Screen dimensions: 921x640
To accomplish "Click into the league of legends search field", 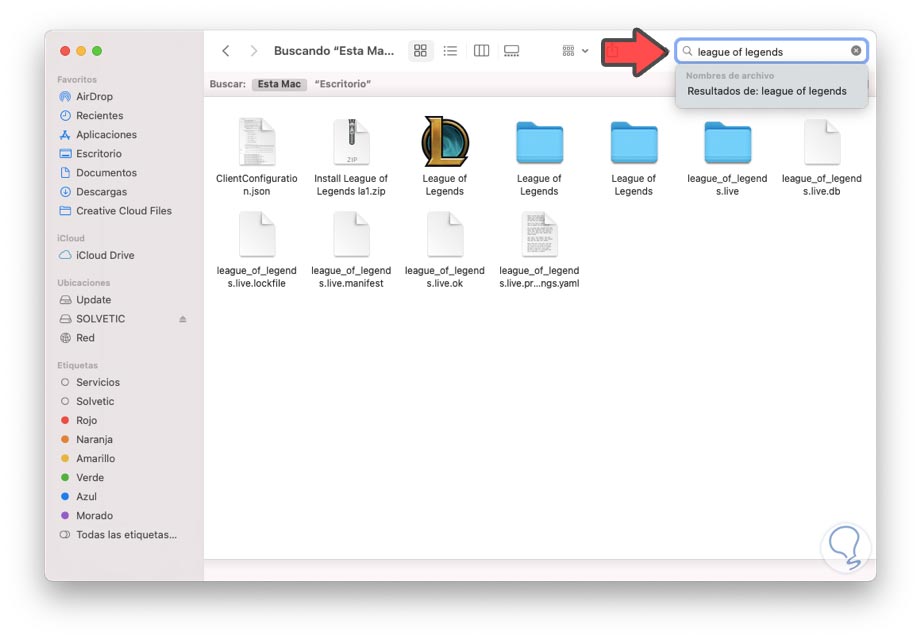I will pos(771,52).
